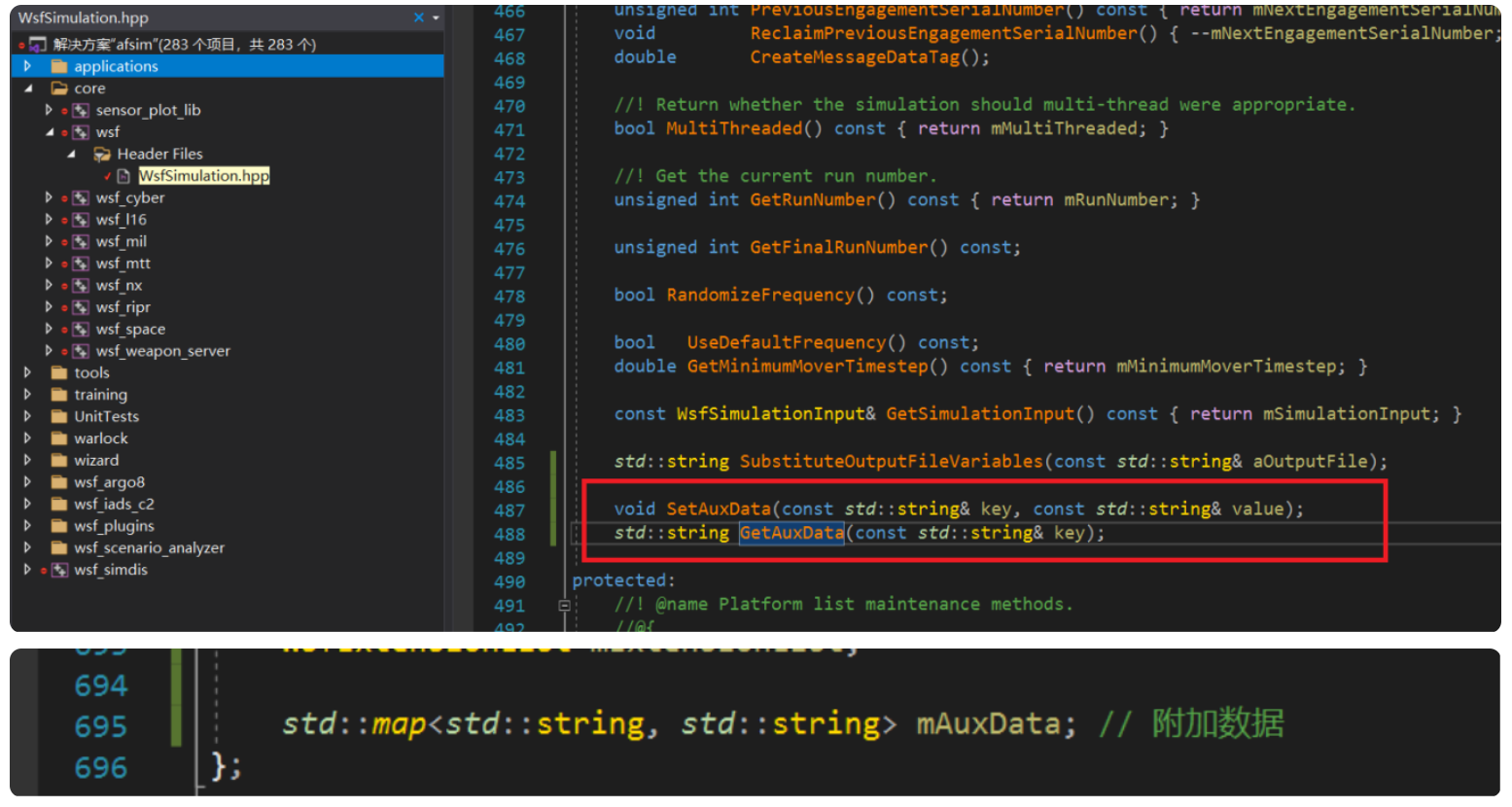The height and width of the screenshot is (807, 1512).
Task: Click the applications folder icon
Action: point(57,67)
